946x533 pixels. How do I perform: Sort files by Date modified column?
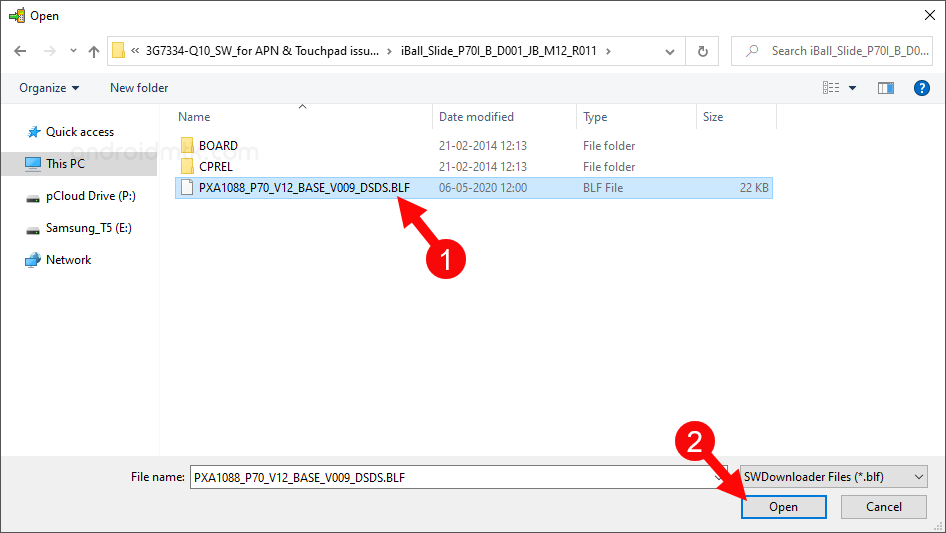click(x=476, y=117)
